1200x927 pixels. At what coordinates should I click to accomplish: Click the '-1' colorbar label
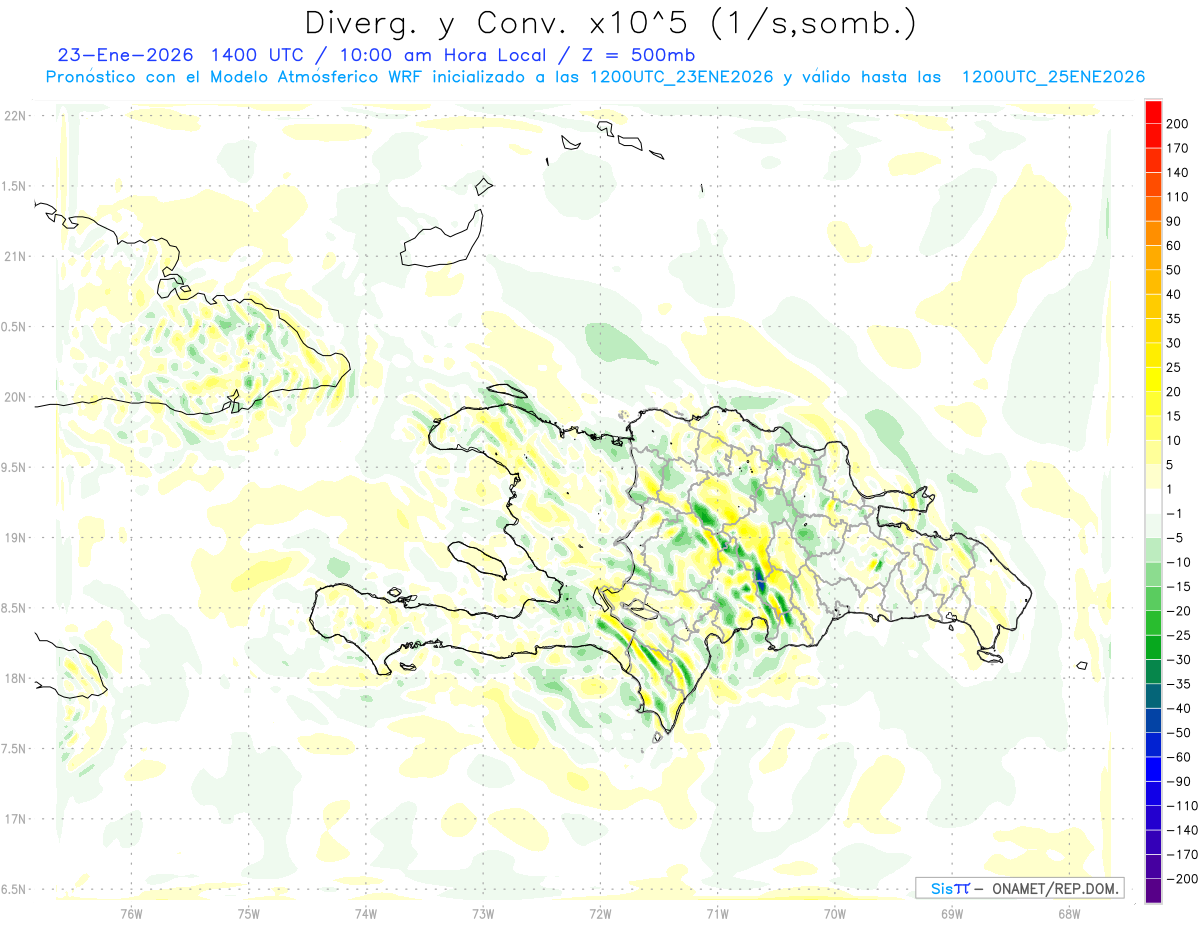[x=1176, y=513]
